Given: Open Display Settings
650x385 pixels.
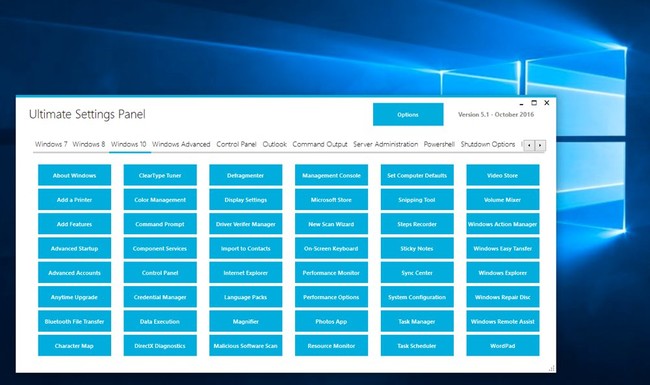Looking at the screenshot, I should 246,200.
